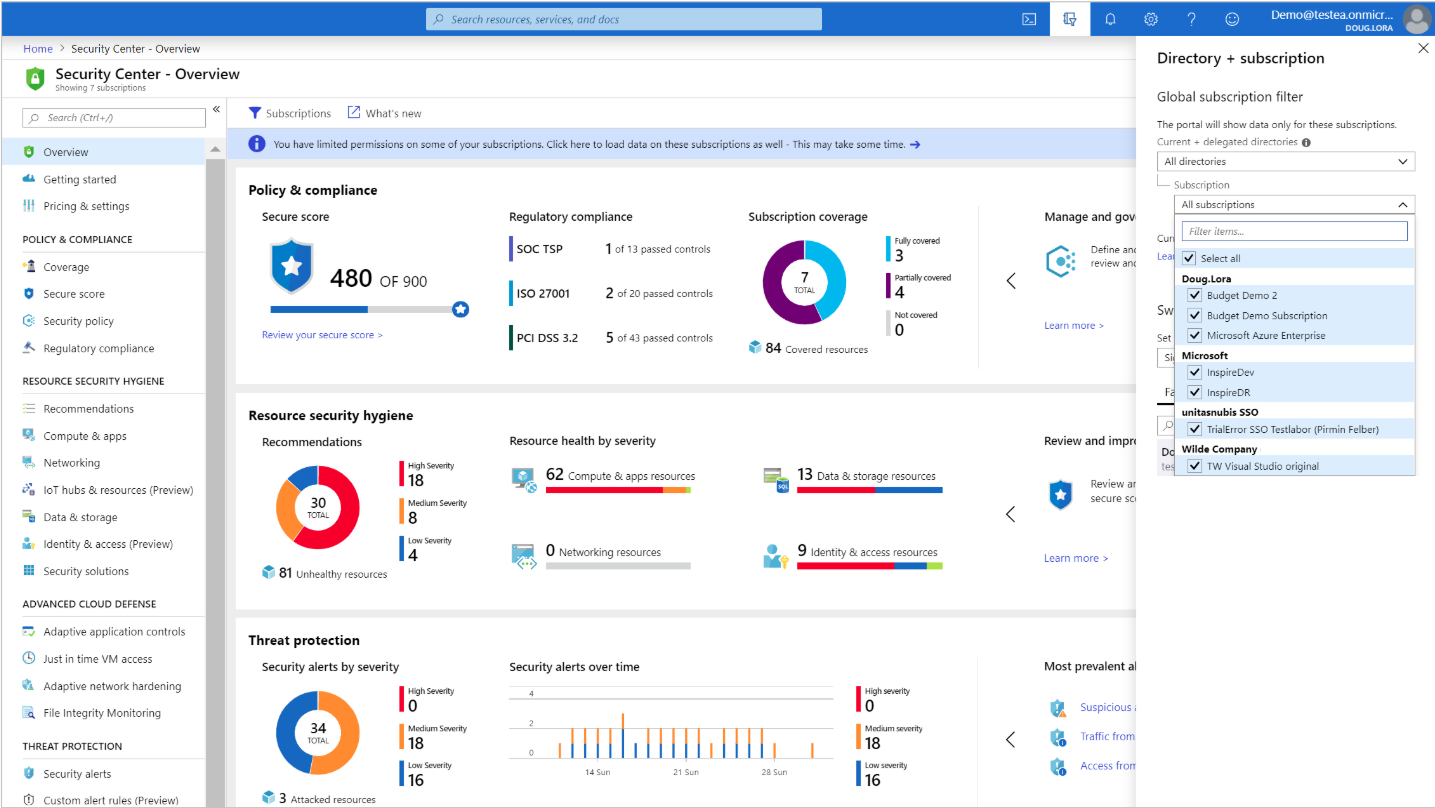Uncheck the InspireDR subscription
This screenshot has height=808, width=1435.
(1195, 393)
